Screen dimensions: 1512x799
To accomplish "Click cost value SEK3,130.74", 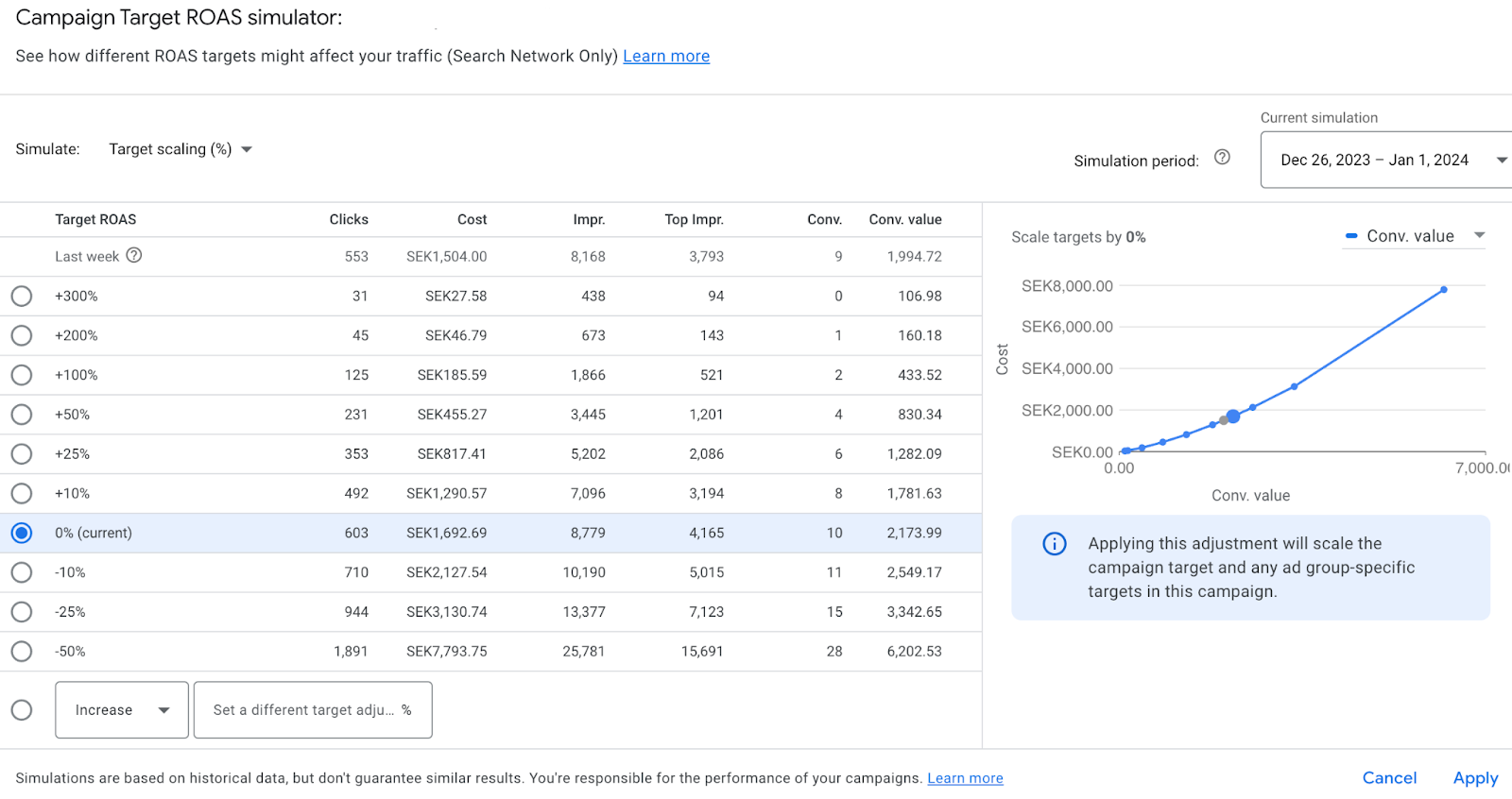I will click(447, 612).
